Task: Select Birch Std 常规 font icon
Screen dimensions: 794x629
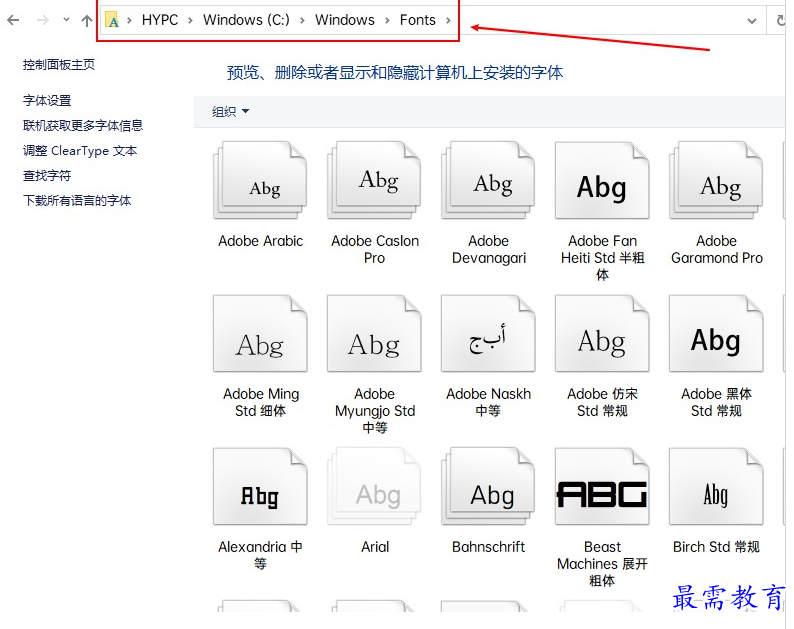Action: 716,487
